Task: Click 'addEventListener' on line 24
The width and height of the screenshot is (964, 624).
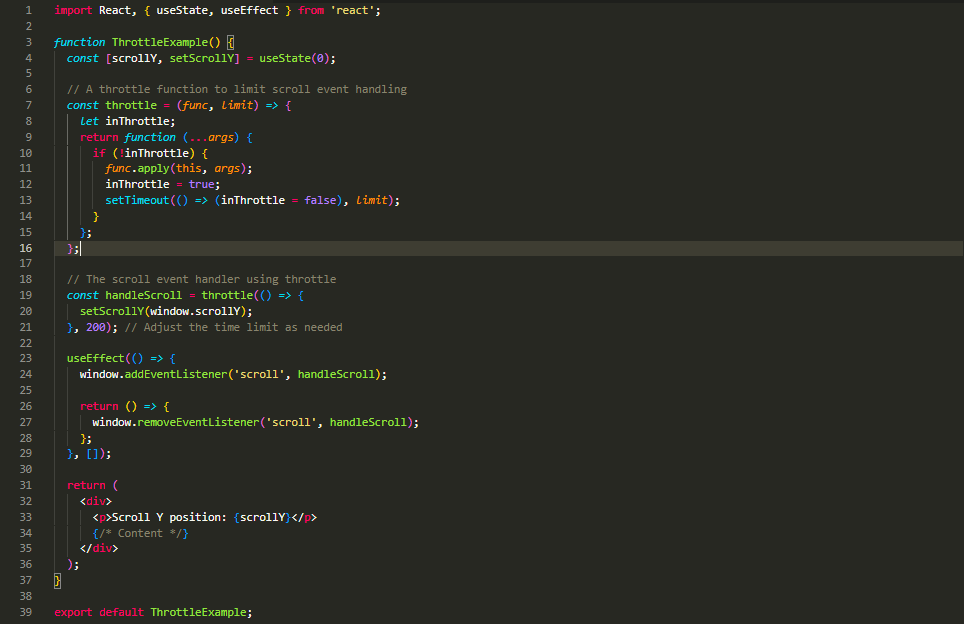Action: (176, 374)
